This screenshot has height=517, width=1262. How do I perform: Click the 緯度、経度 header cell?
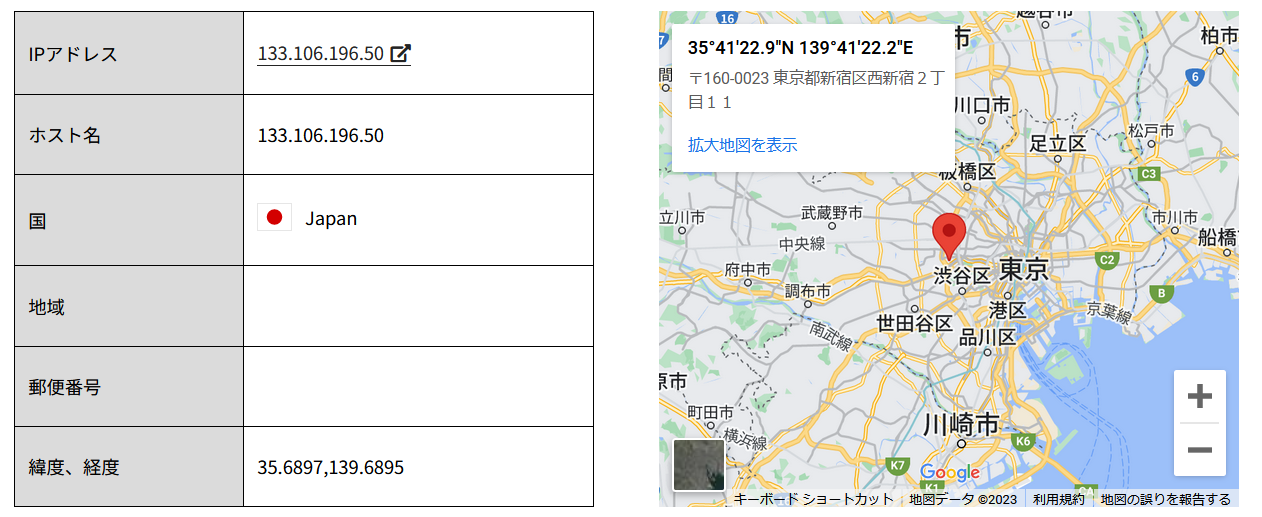coord(129,466)
